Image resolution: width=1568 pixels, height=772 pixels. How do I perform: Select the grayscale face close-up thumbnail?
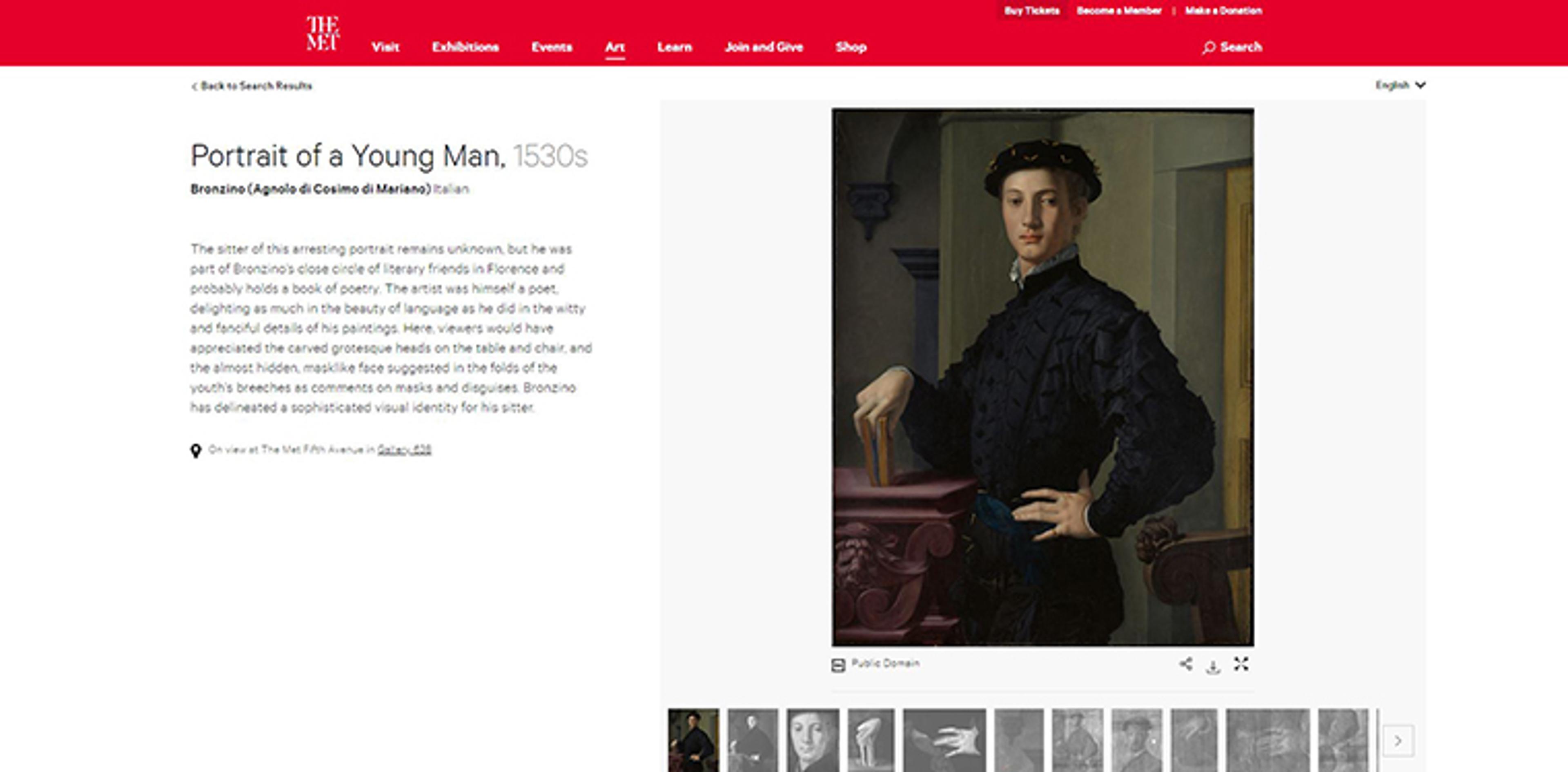pos(813,740)
